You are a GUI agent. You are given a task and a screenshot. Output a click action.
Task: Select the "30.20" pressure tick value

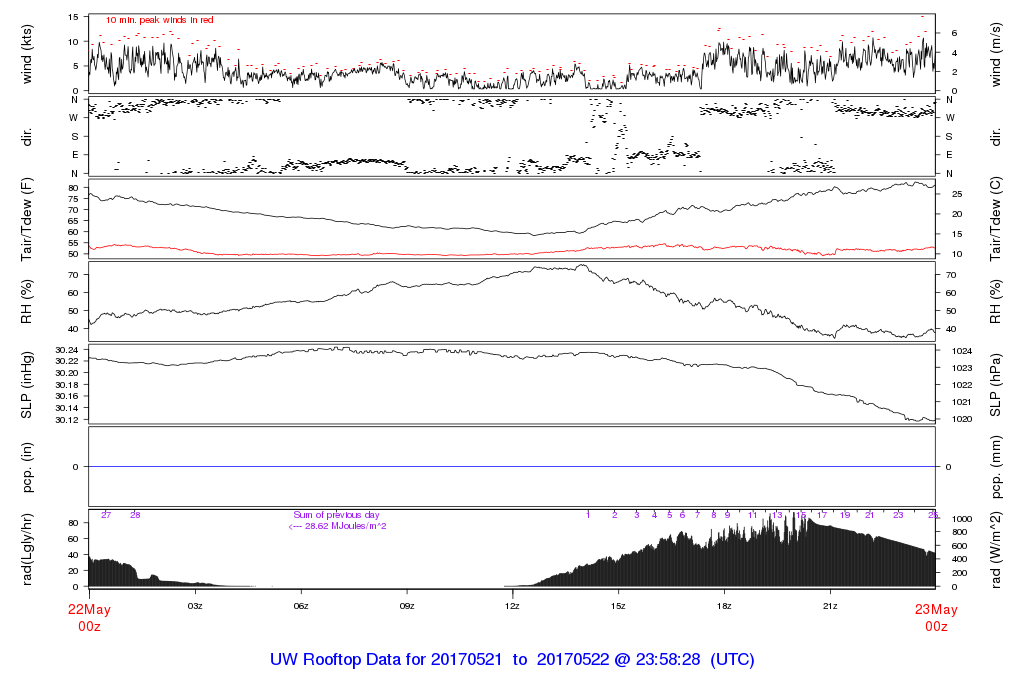click(67, 373)
